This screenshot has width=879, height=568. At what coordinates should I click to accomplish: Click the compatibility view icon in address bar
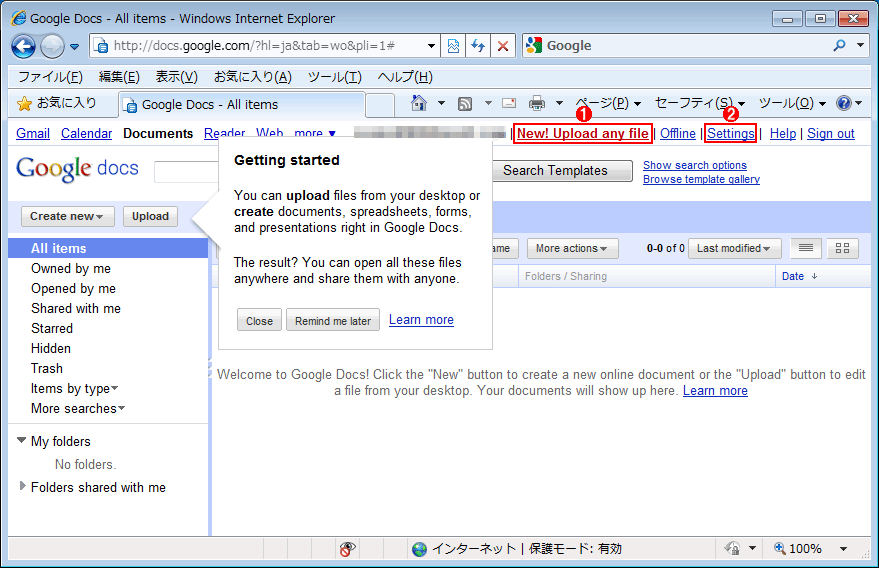tap(453, 46)
